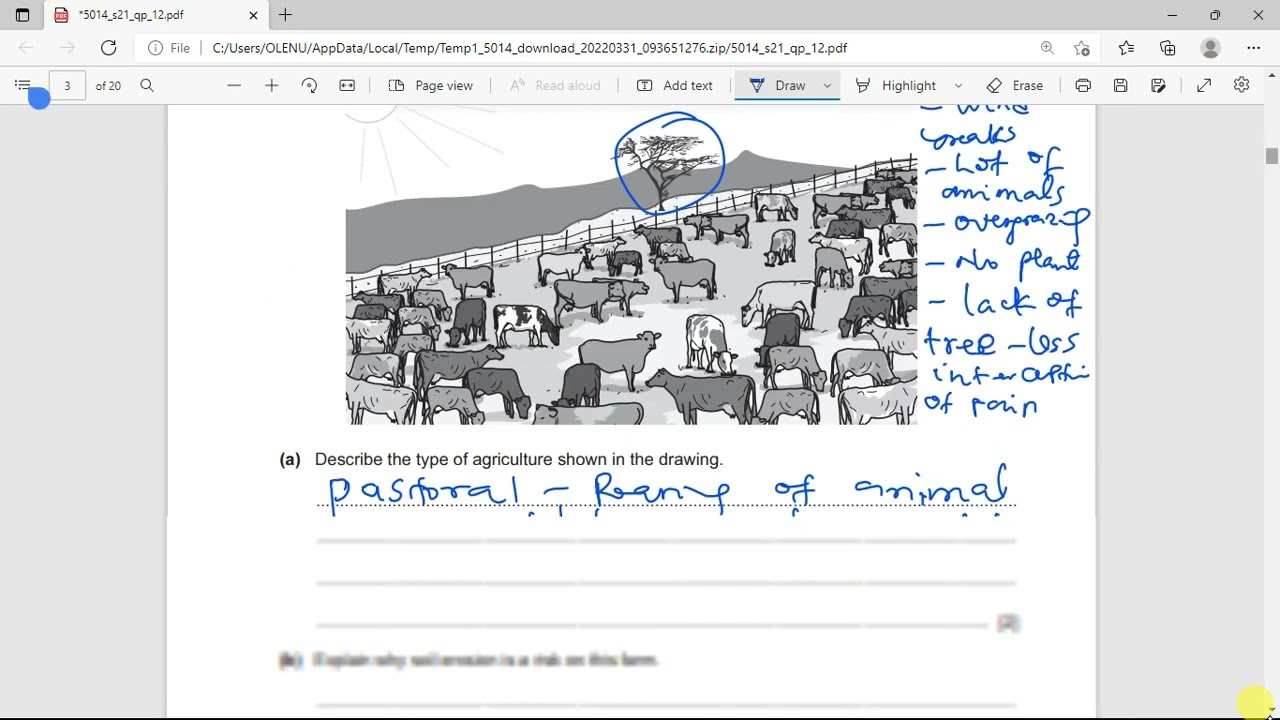The image size is (1280, 720).
Task: Click the Read aloud button
Action: 555,86
